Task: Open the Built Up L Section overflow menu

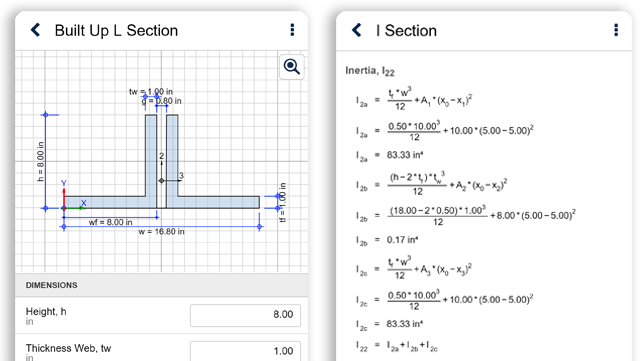Action: 292,30
